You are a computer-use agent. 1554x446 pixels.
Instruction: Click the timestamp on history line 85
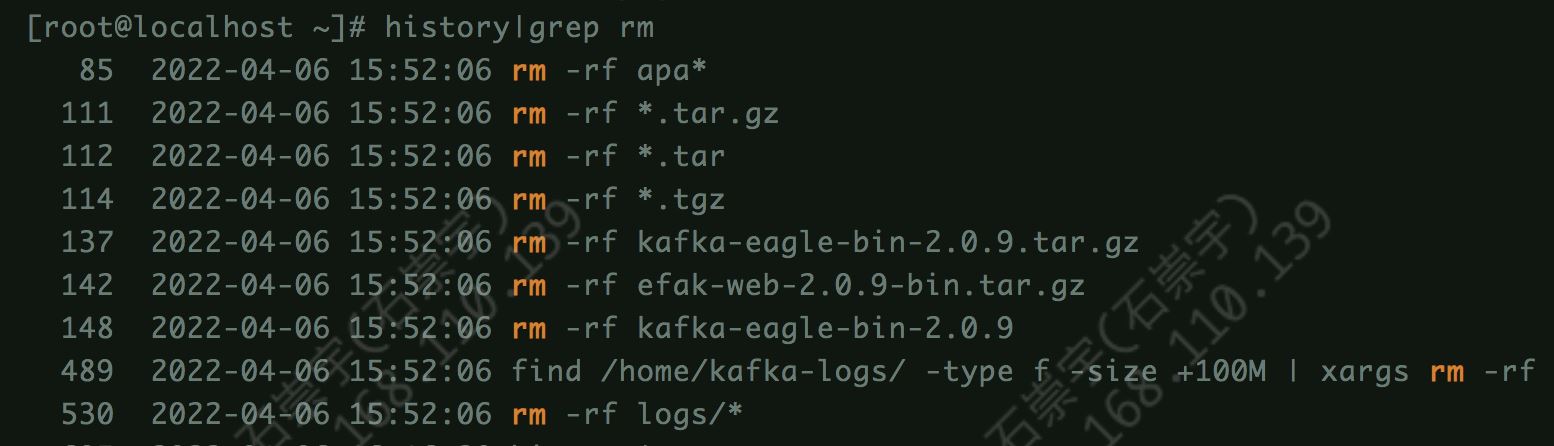click(x=322, y=70)
